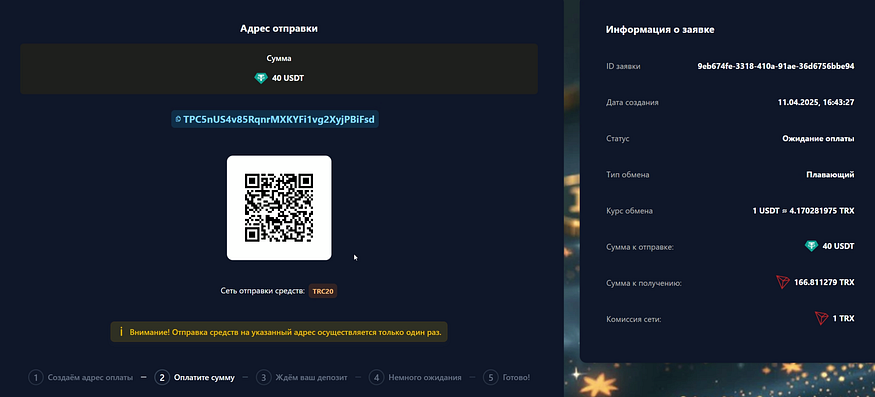Viewport: 875px width, 397px height.
Task: Click the yellow warning exclamation icon
Action: (x=121, y=332)
